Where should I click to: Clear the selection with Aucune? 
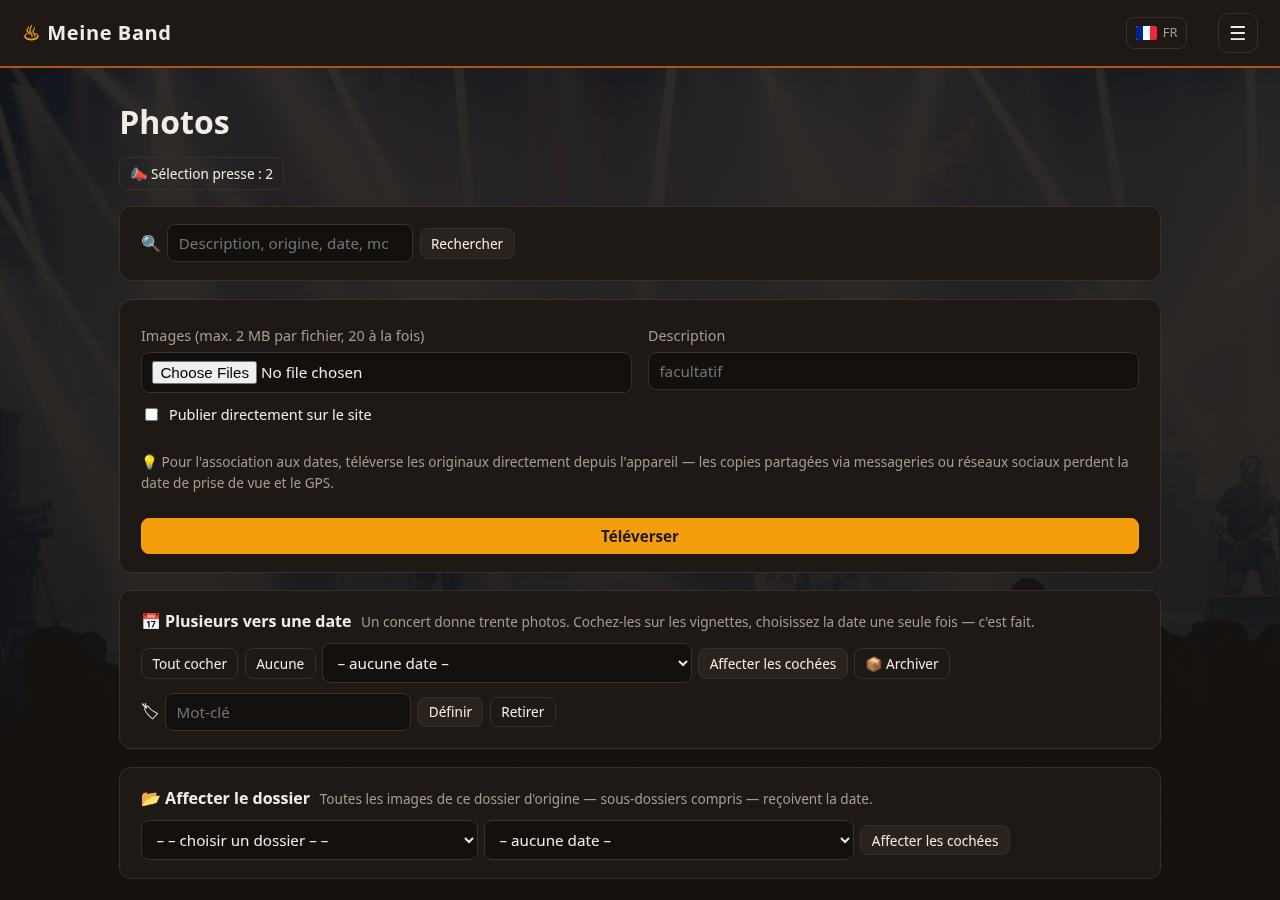coord(280,664)
